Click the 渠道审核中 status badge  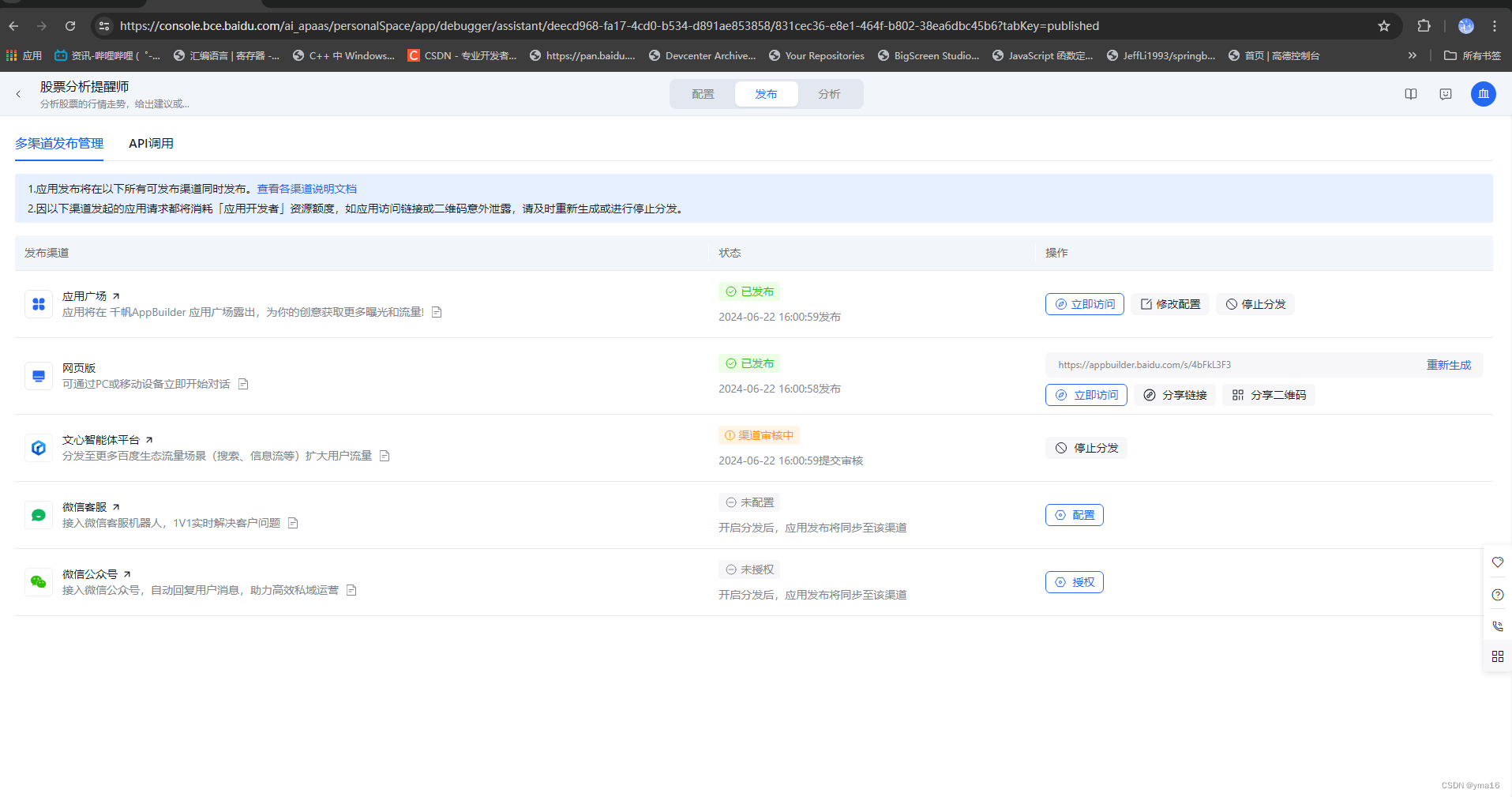pyautogui.click(x=759, y=435)
